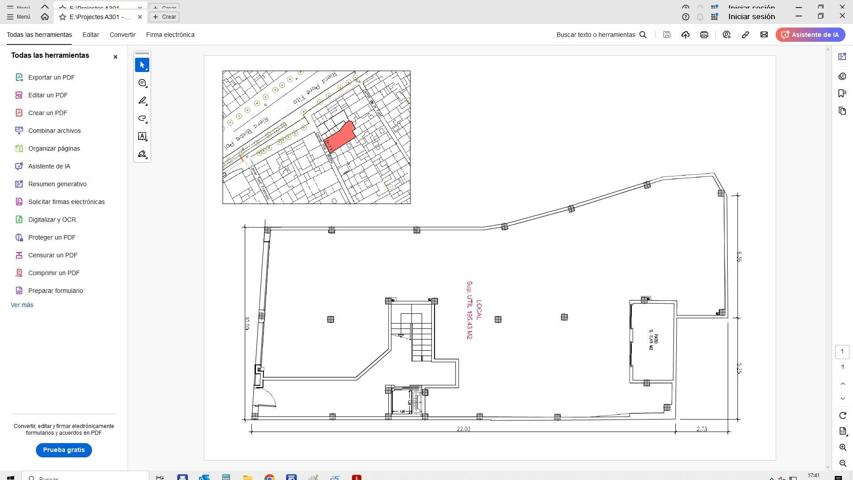Click the print icon in top toolbar
Viewport: 853px width, 480px height.
704,35
